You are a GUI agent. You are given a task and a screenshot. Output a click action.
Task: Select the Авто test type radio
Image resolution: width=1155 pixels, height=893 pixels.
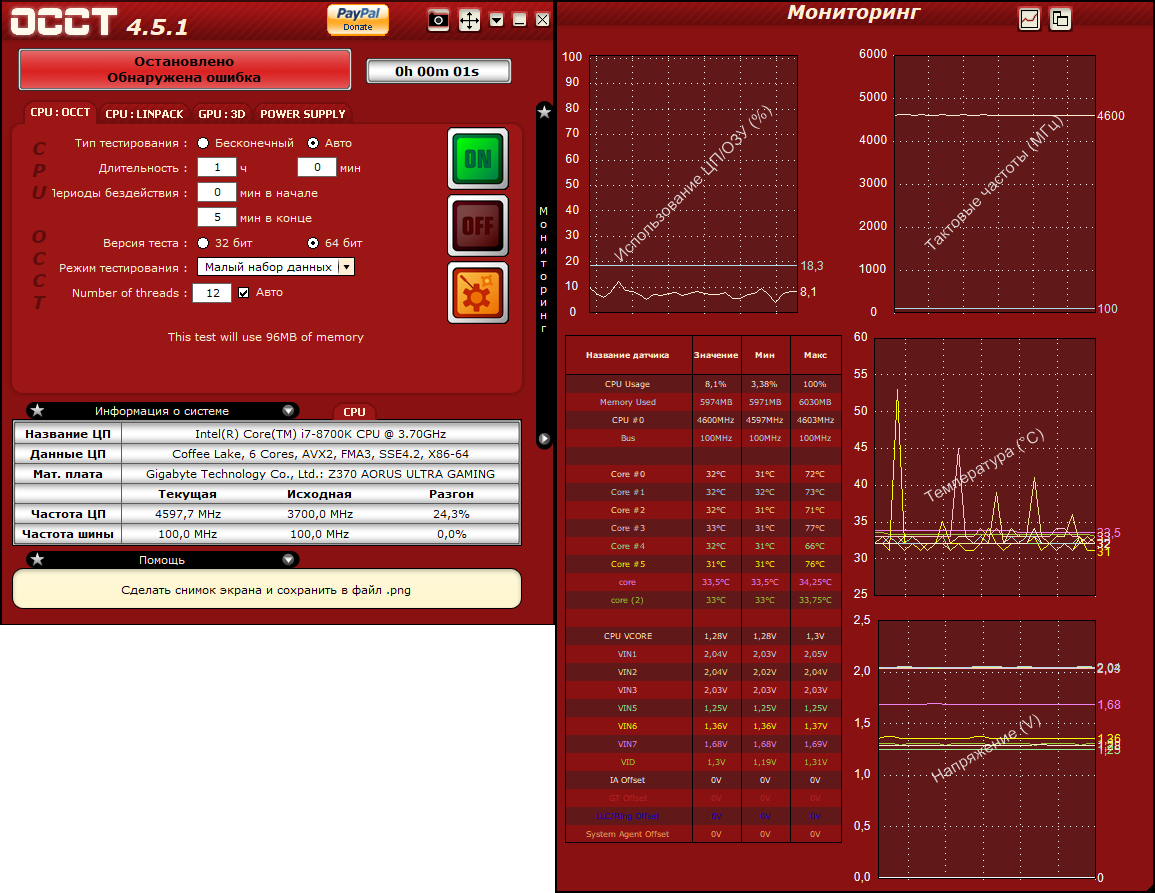(313, 143)
